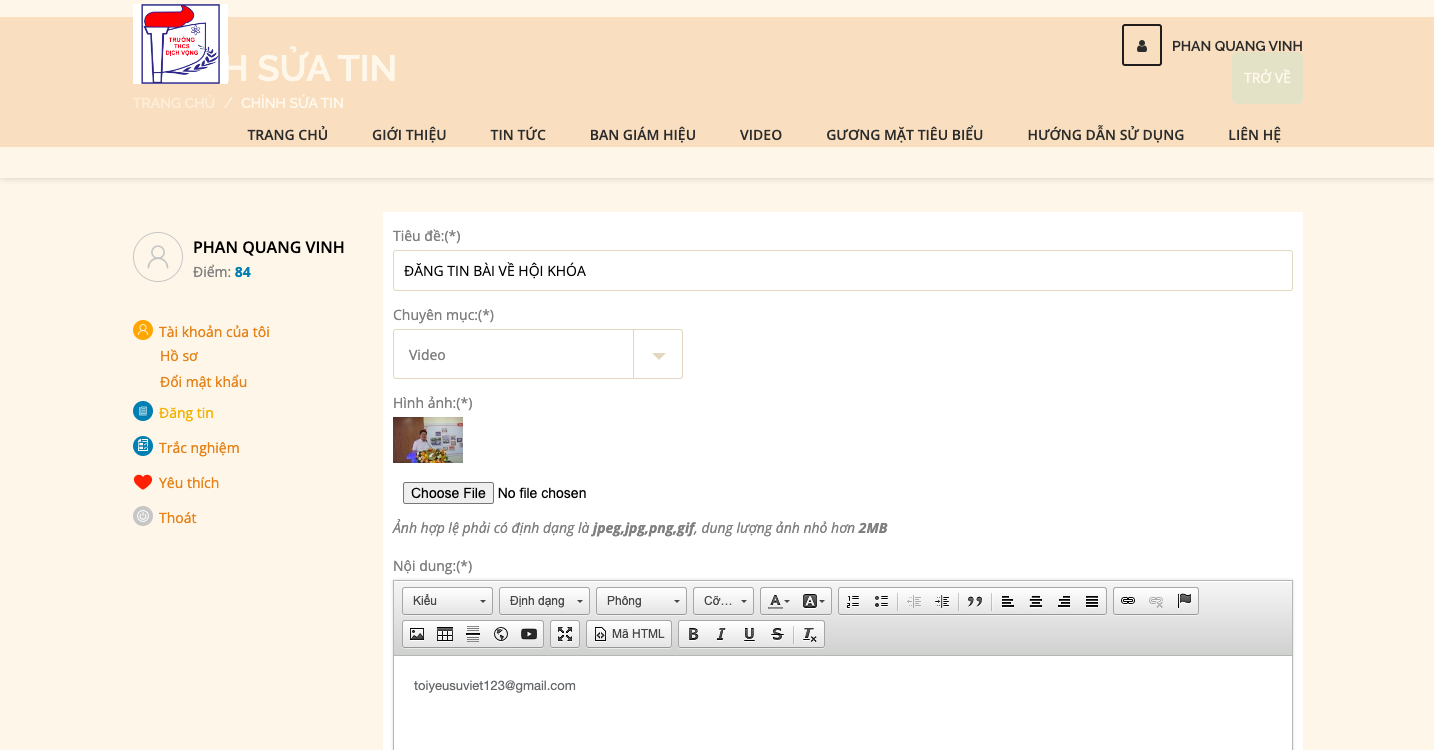Toggle underline formatting
This screenshot has width=1434, height=750.
[749, 634]
